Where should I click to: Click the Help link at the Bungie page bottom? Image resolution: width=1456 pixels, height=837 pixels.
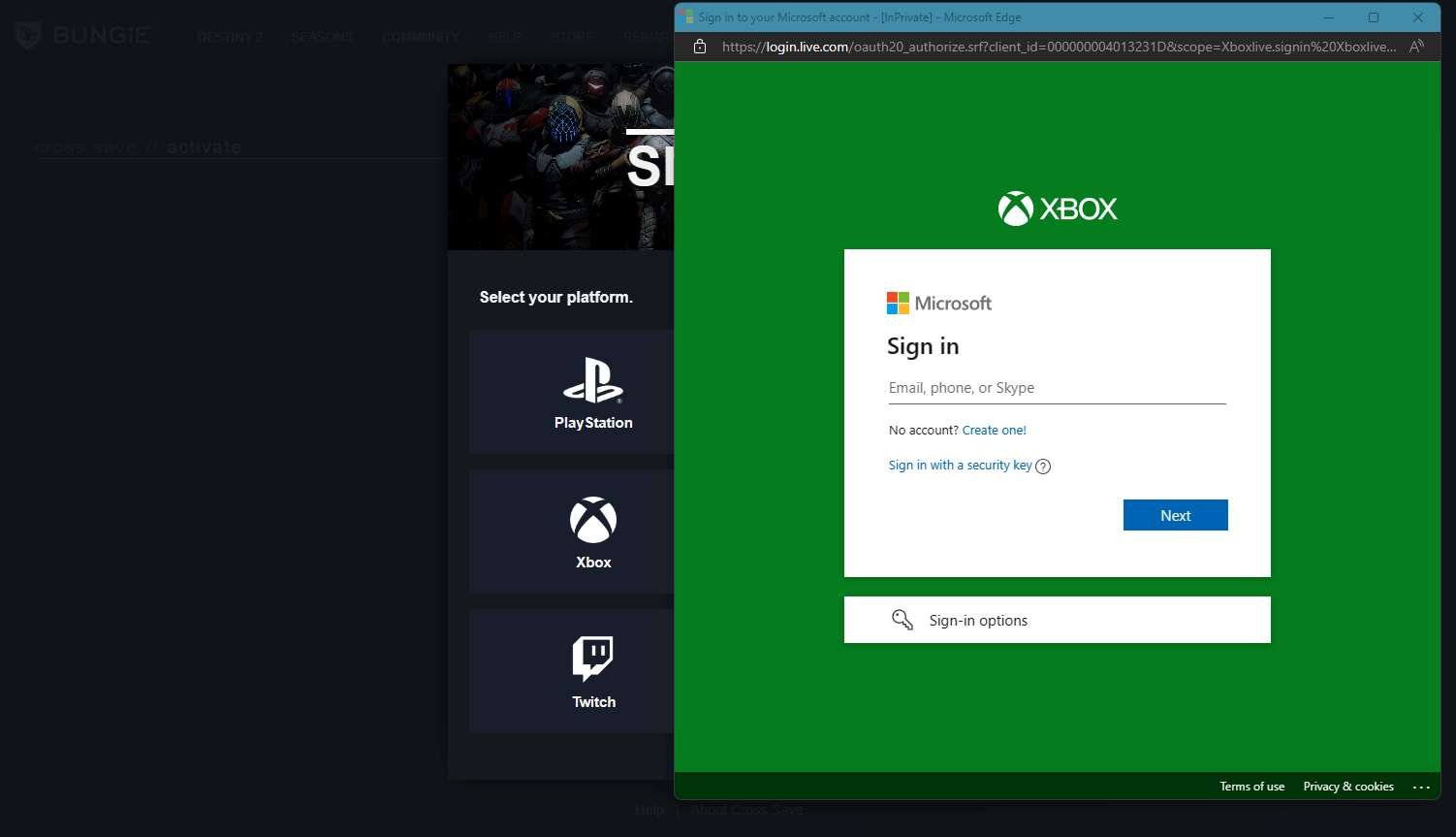(x=649, y=810)
